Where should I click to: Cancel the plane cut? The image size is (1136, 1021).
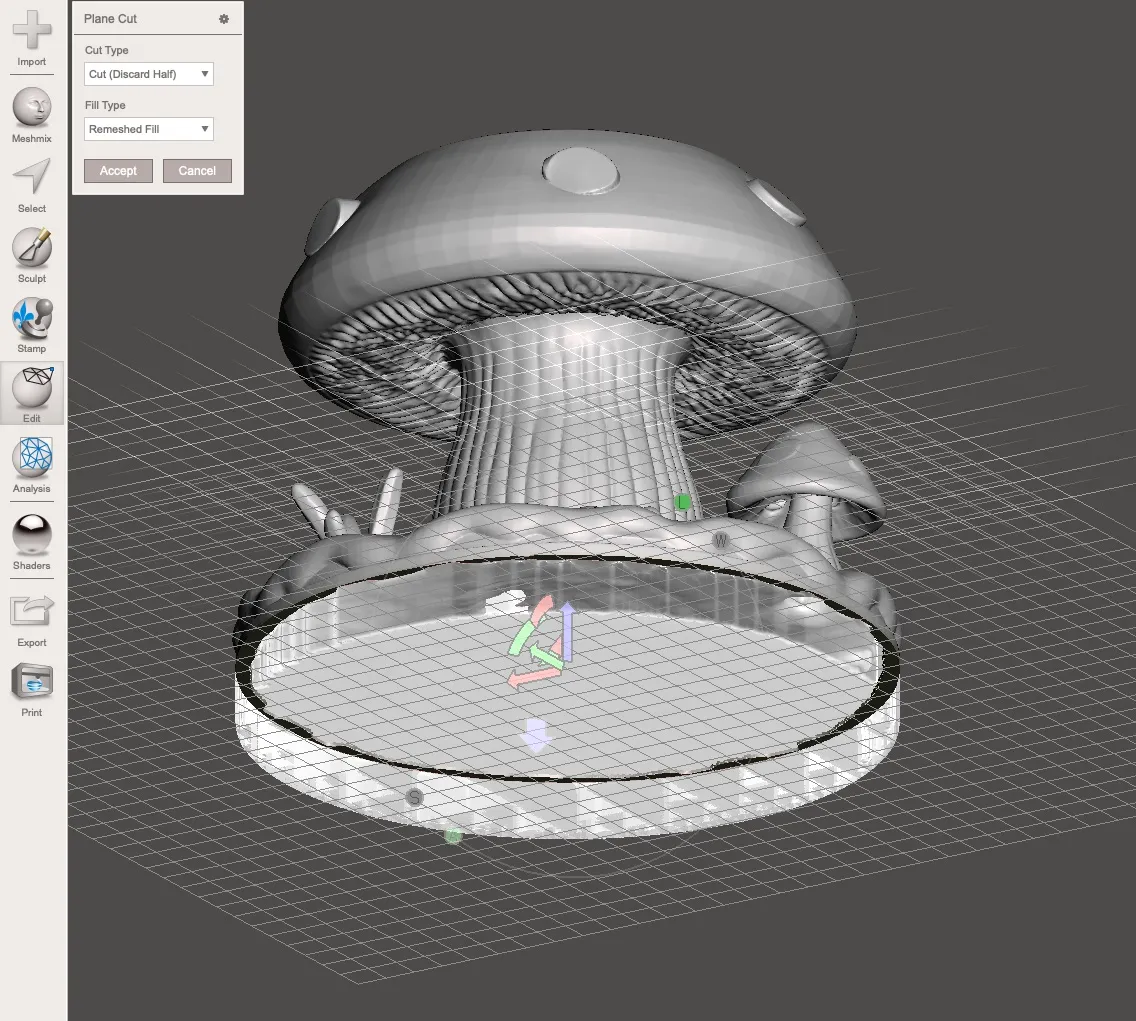click(196, 170)
